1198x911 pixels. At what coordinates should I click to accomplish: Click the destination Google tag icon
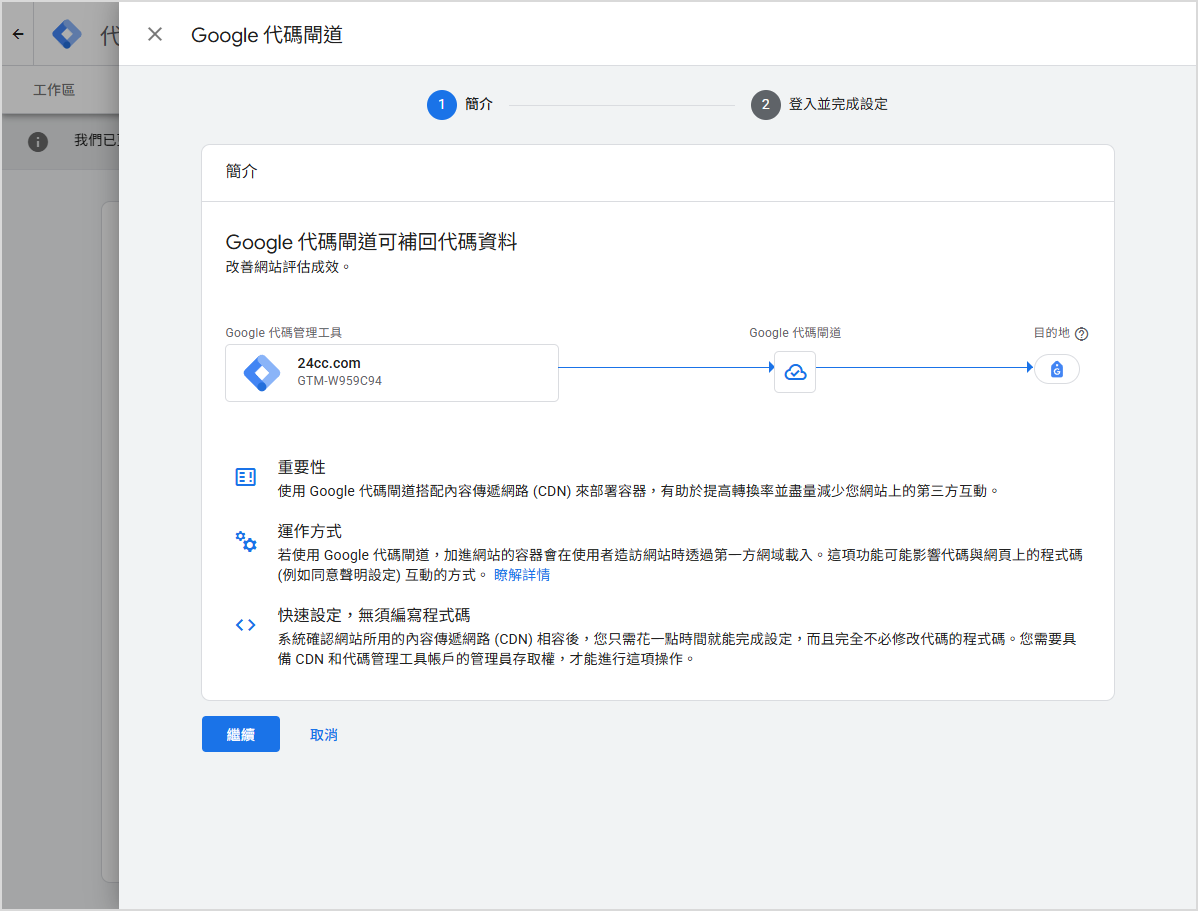click(x=1057, y=369)
